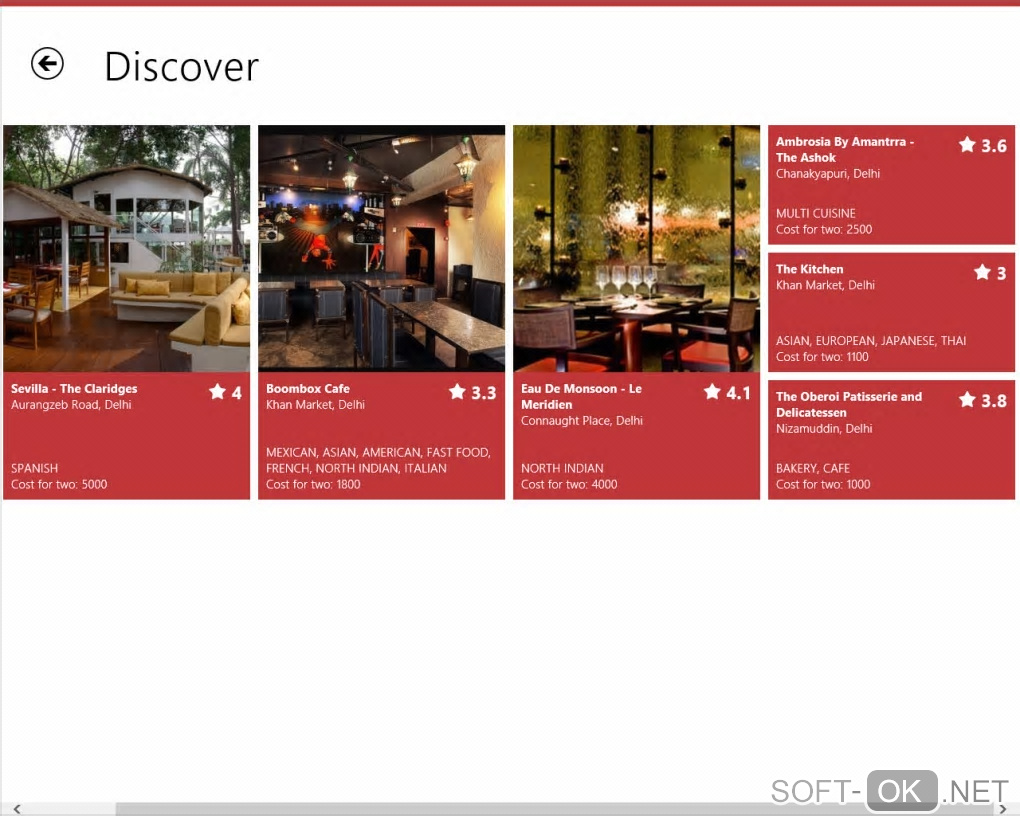Open the Ambrosia By Amantrra - The Ashok title

(x=845, y=149)
